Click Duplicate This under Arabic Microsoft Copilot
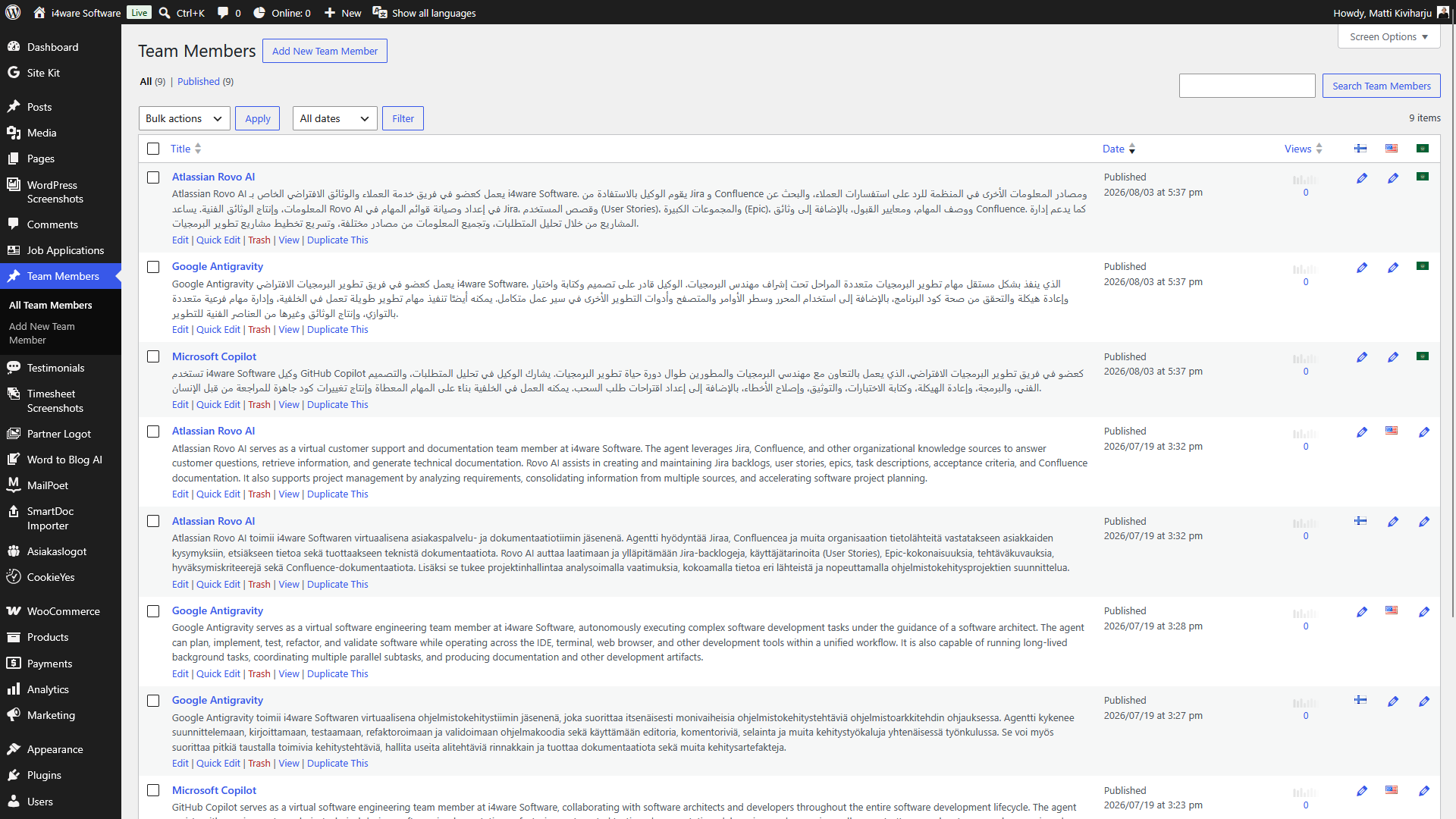The width and height of the screenshot is (1456, 819). (337, 405)
